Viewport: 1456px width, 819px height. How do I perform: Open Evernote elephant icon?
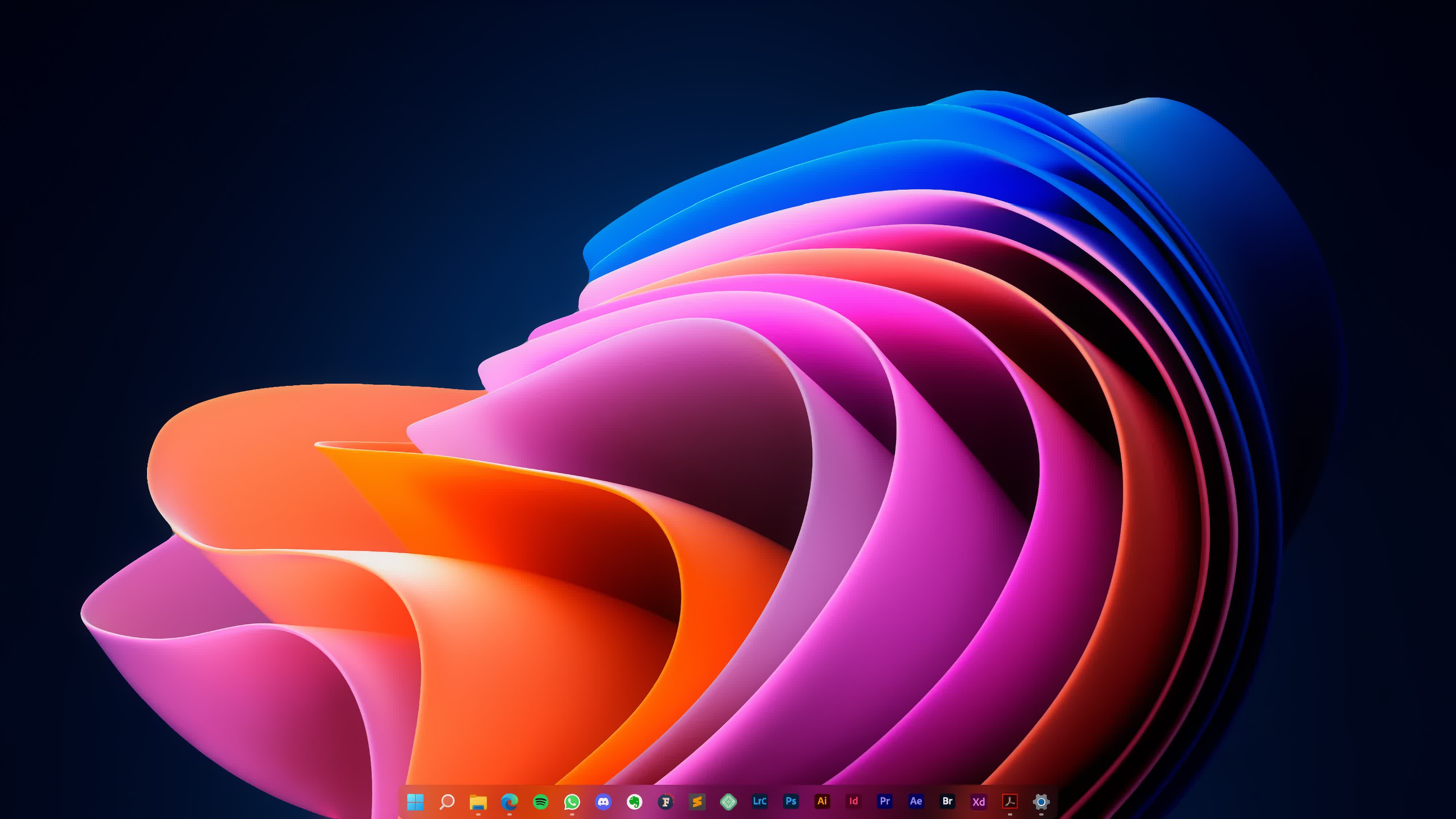(635, 801)
